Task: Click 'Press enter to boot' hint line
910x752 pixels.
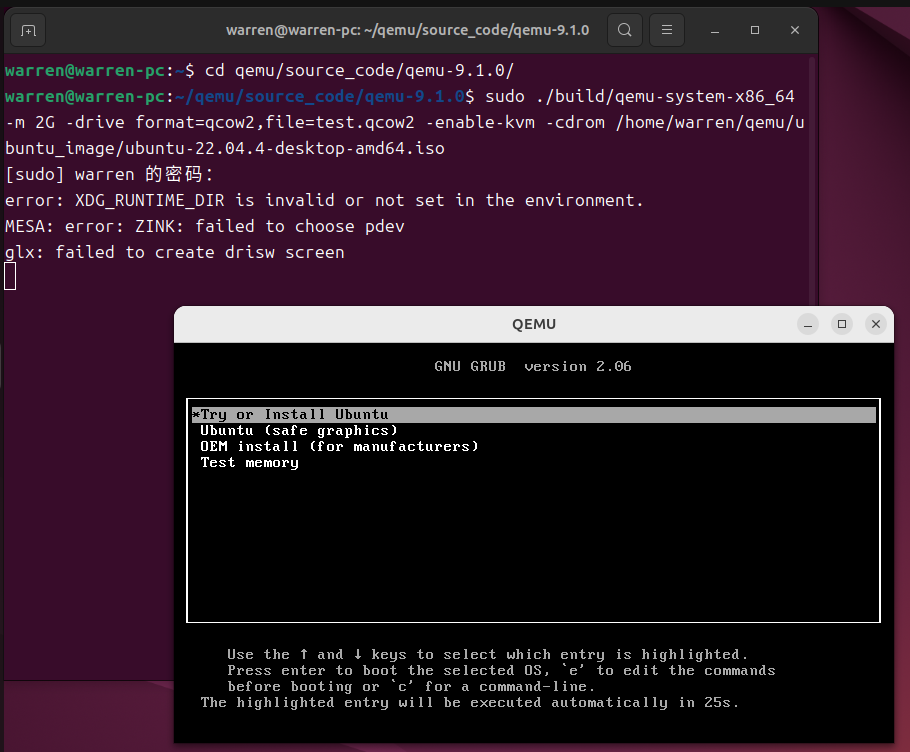Action: tap(501, 671)
